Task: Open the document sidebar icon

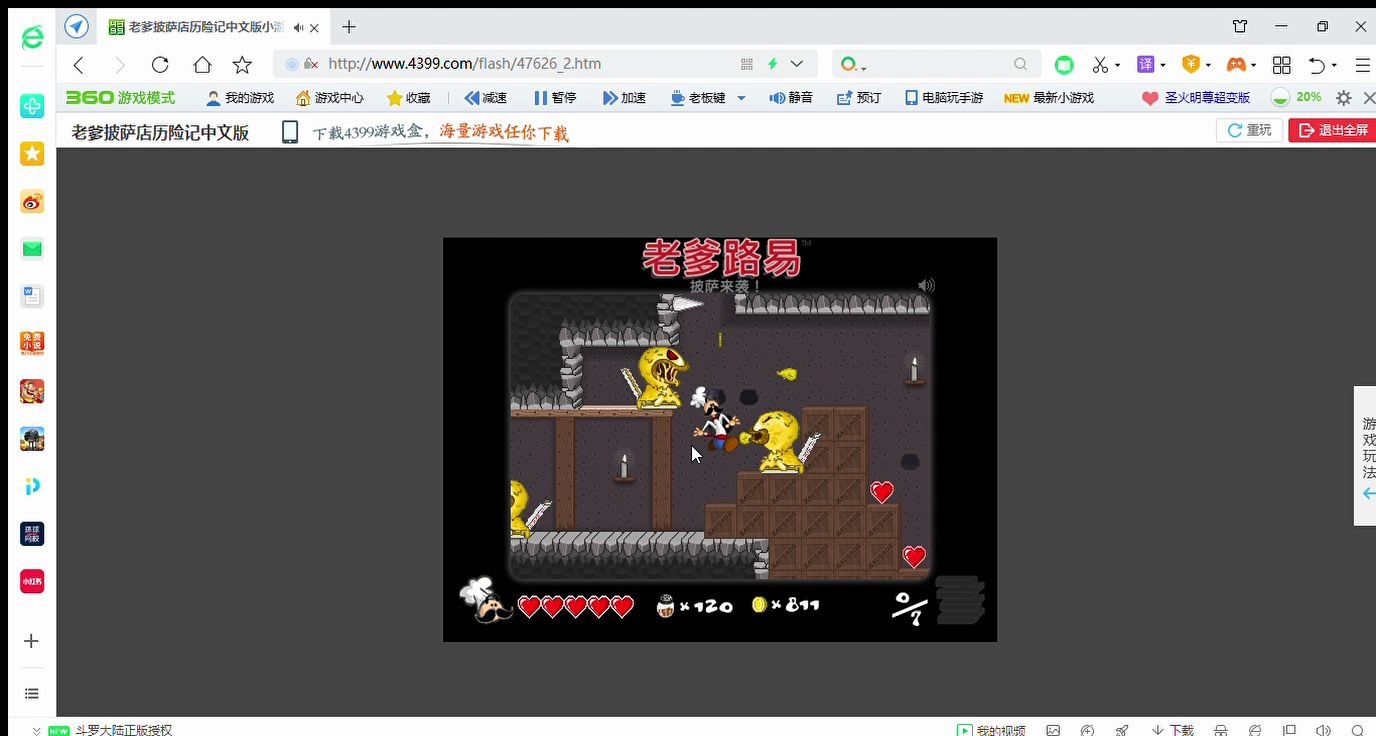Action: tap(32, 296)
